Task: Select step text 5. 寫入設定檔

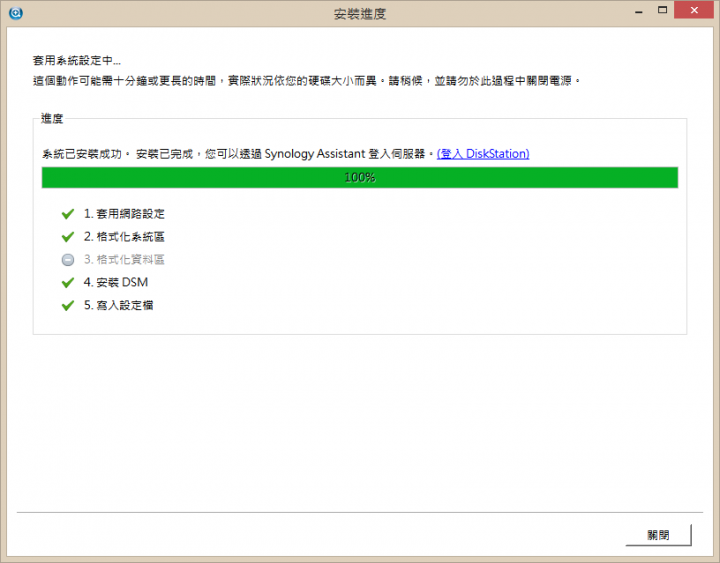Action: point(118,305)
